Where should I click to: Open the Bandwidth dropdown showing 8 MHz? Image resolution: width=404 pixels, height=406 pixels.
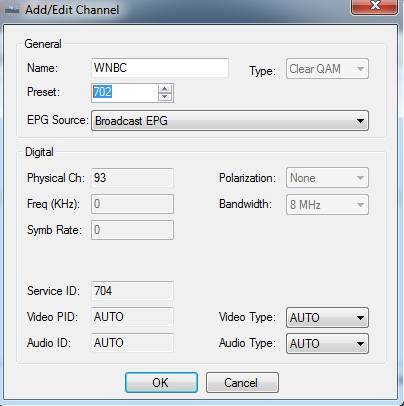[327, 204]
